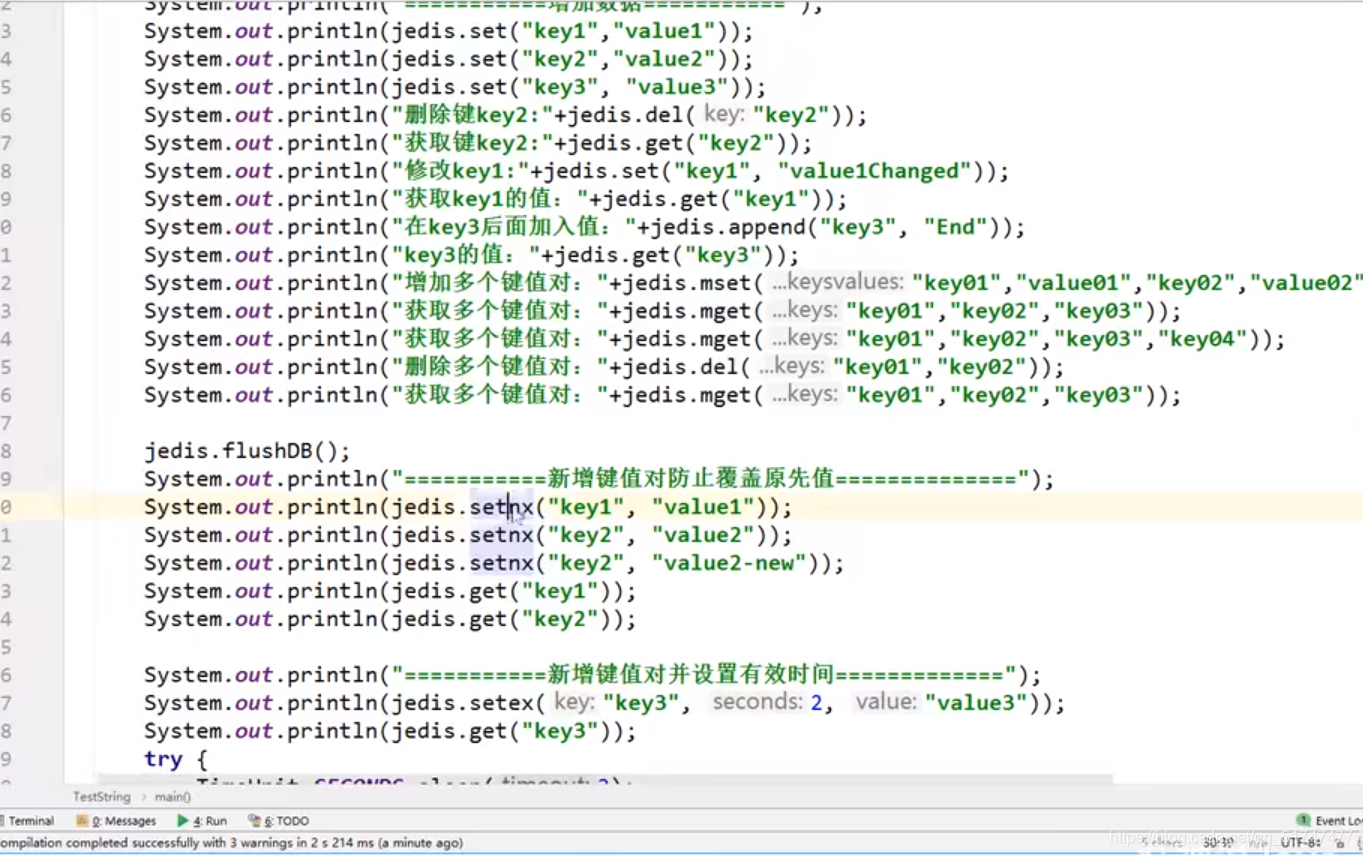Image resolution: width=1363 pixels, height=856 pixels.
Task: Click the 'key3的值：' string
Action: [466, 255]
